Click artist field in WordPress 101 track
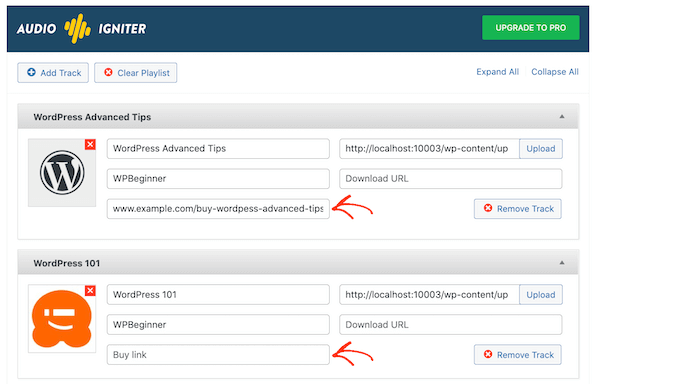680x384 pixels. pyautogui.click(x=218, y=325)
